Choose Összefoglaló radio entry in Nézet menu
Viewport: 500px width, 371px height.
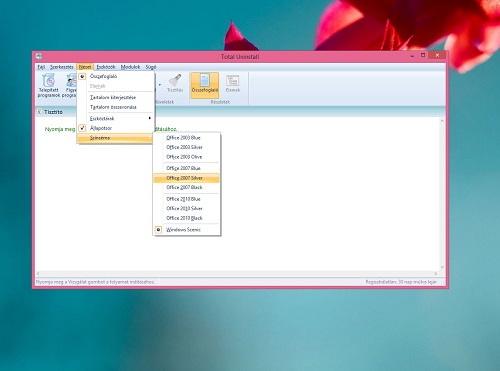click(115, 76)
